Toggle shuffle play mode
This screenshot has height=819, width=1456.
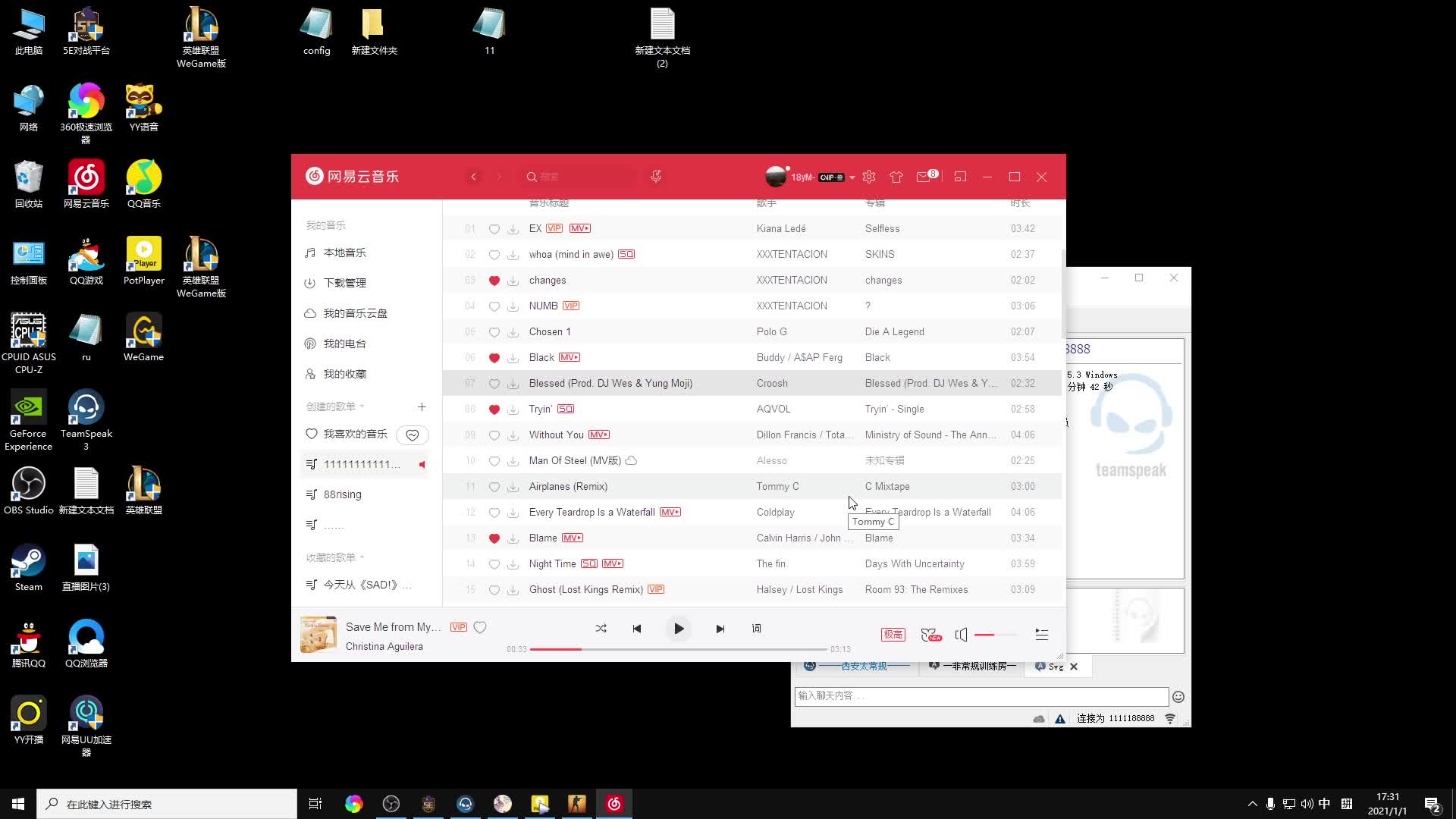[x=601, y=629]
